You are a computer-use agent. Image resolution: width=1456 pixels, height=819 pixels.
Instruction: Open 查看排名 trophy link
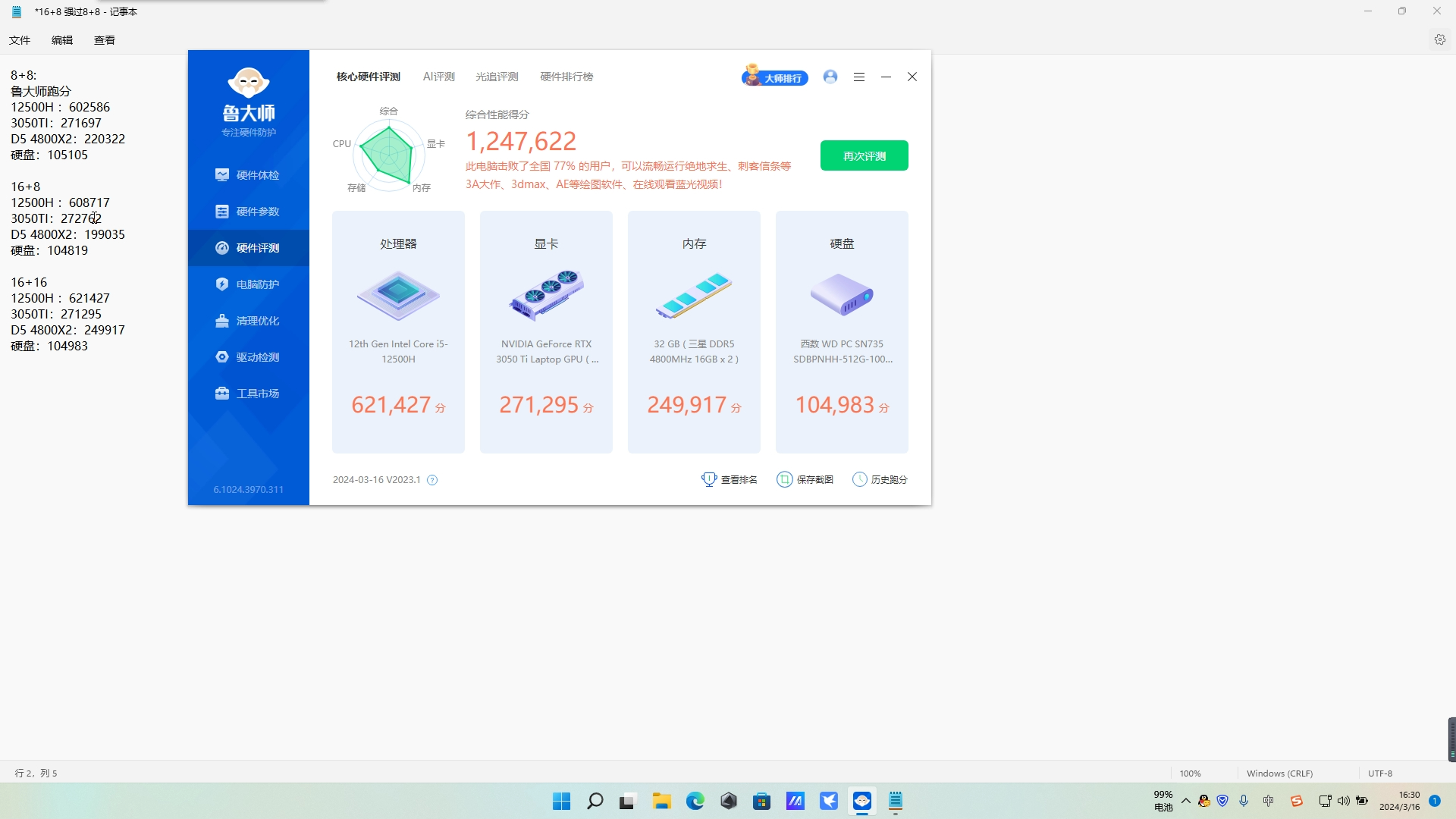point(729,479)
